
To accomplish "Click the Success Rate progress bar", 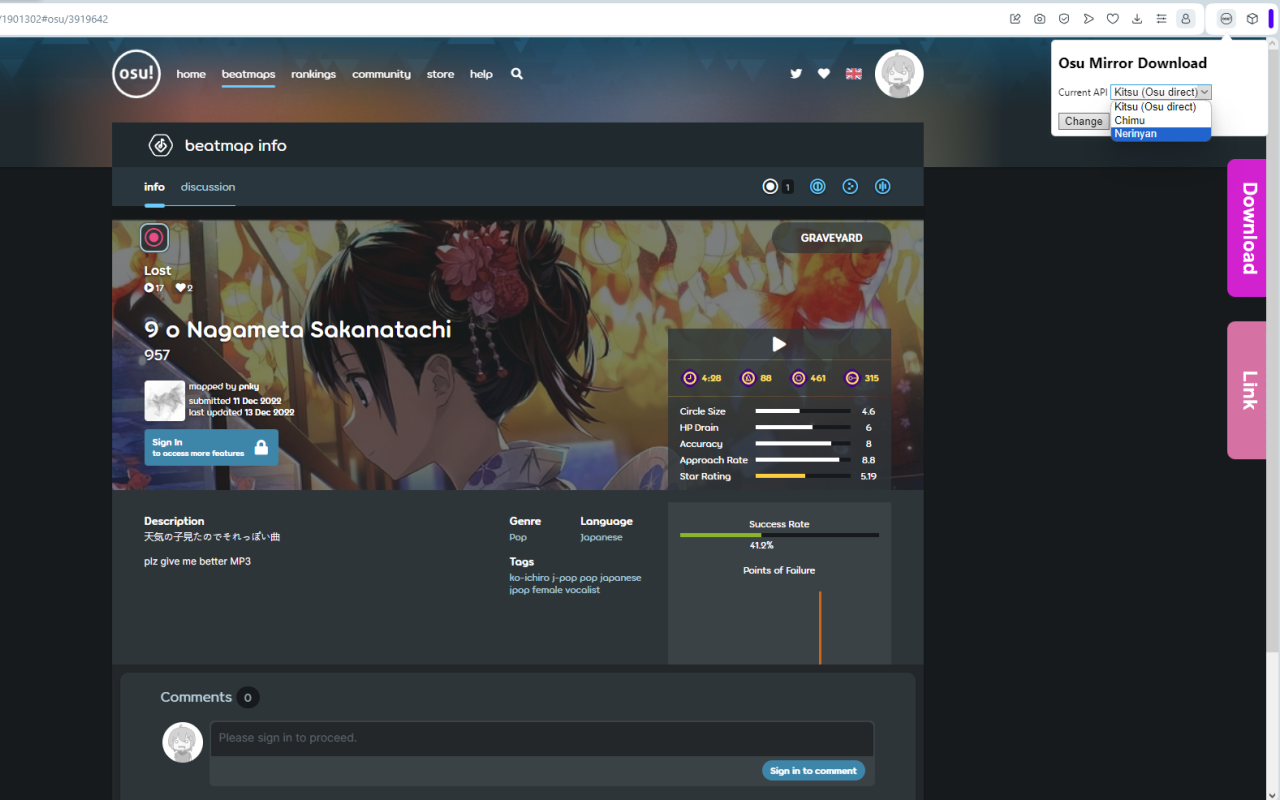I will [779, 535].
